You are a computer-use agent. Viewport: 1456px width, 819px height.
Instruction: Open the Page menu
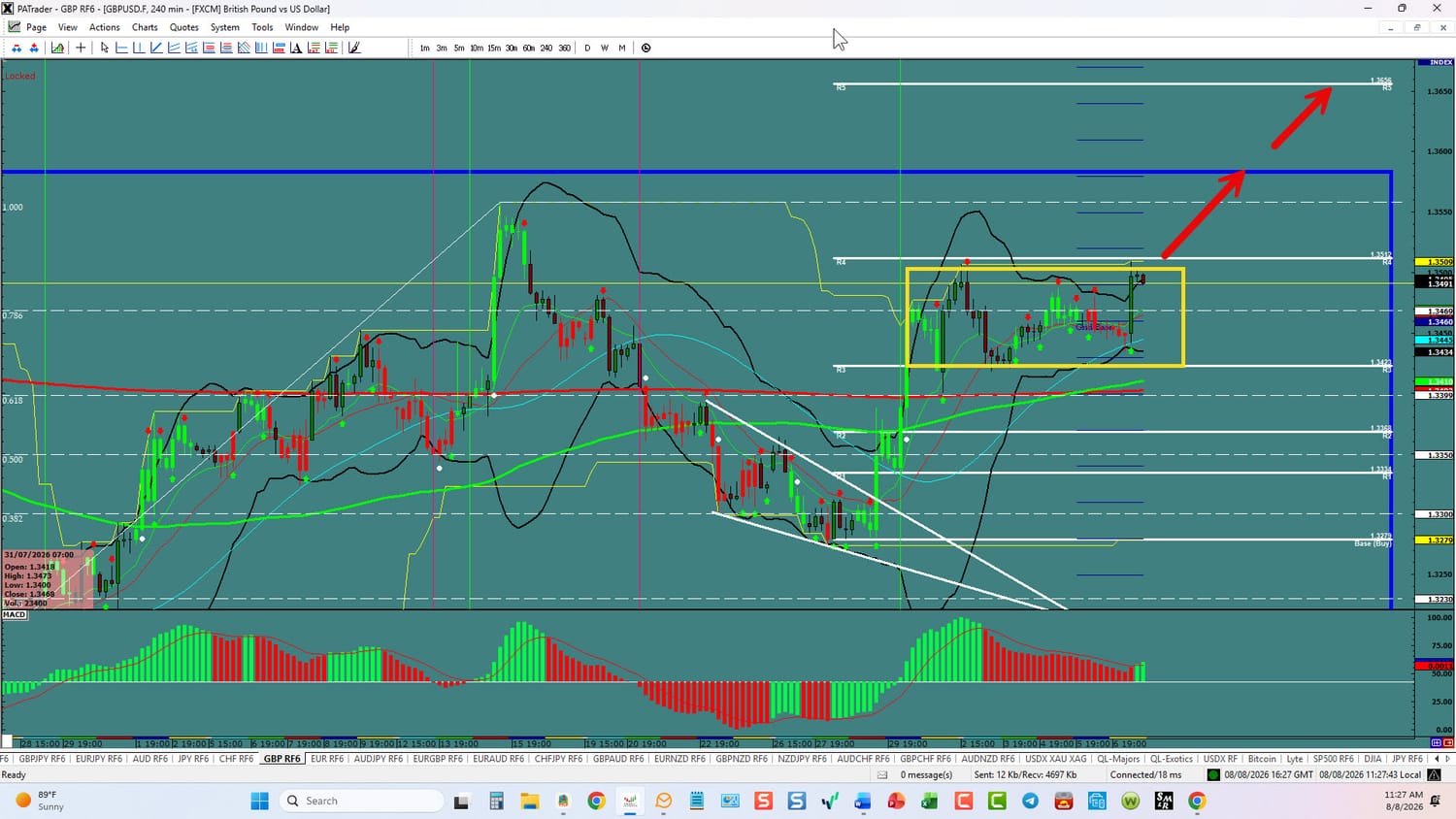coord(37,27)
